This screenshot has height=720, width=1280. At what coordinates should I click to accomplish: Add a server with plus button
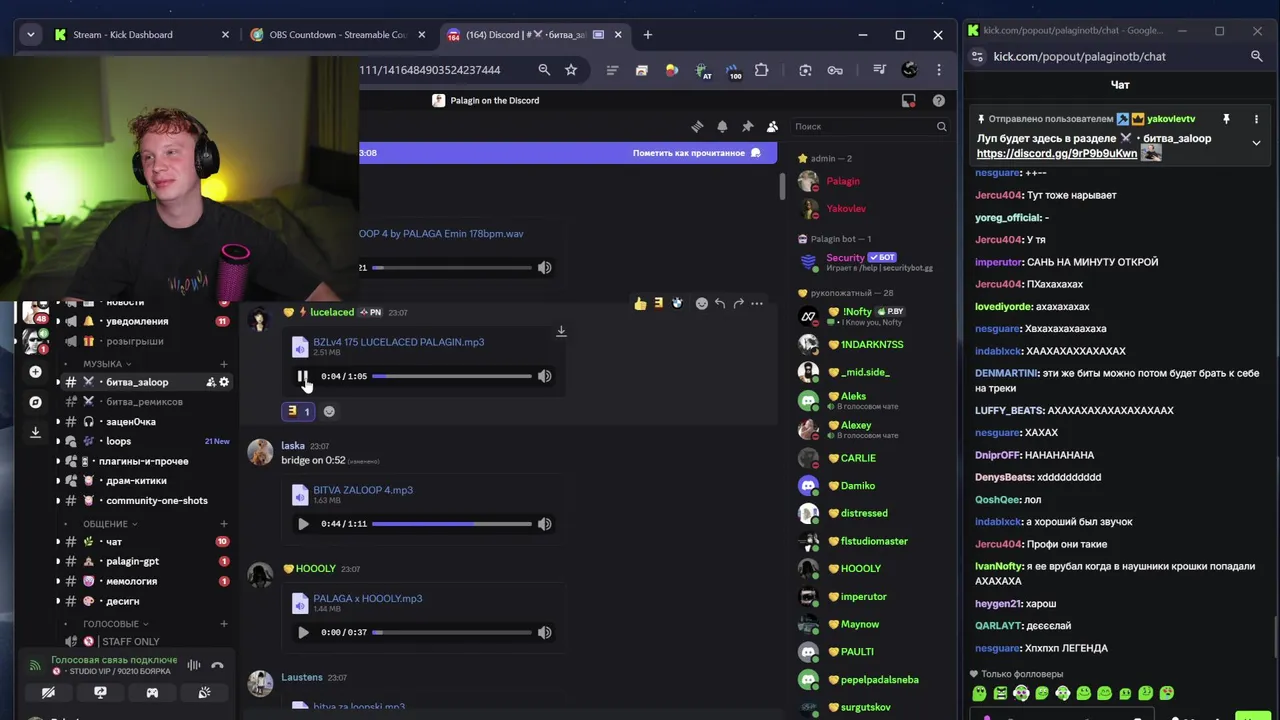[x=35, y=372]
